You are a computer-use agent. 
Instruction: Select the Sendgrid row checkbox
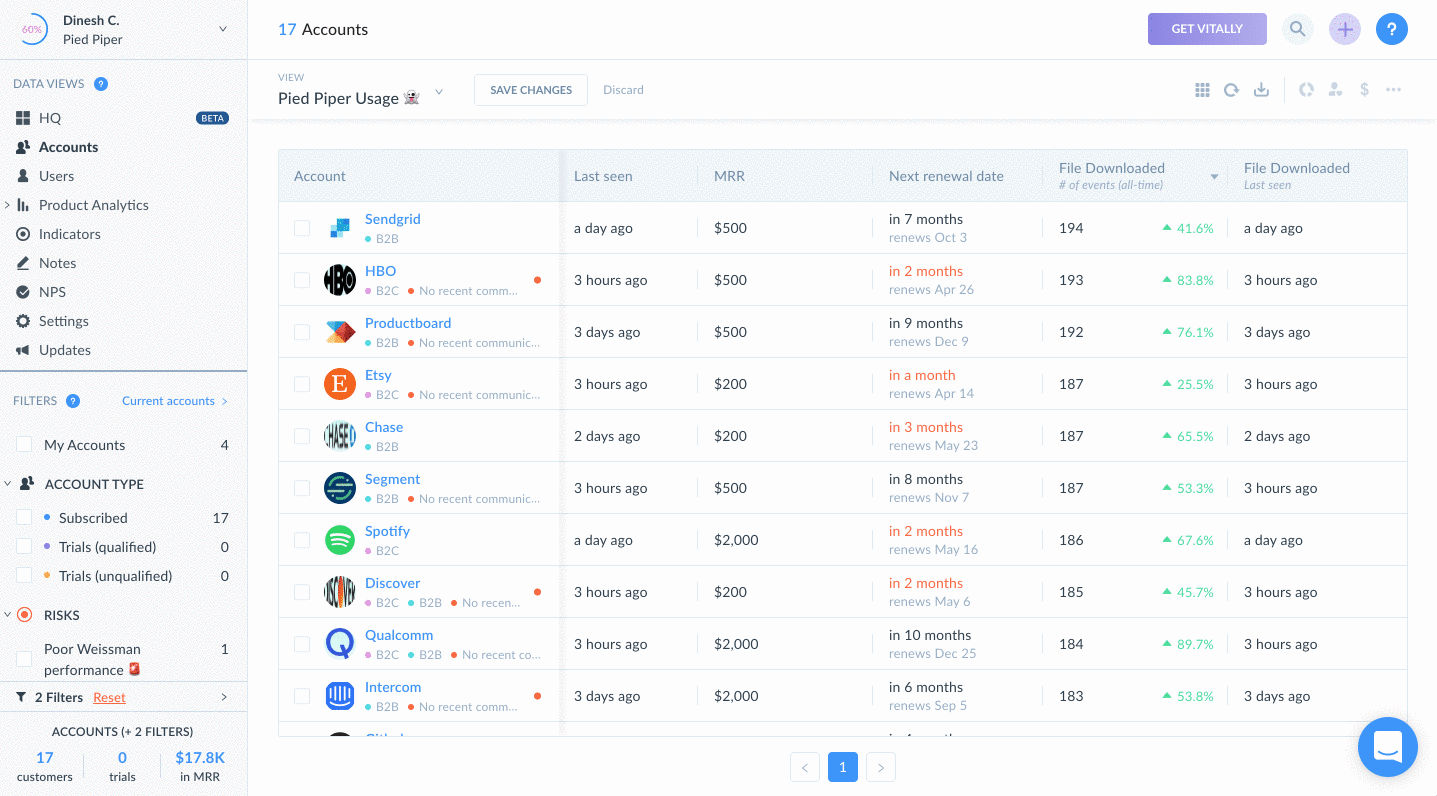302,228
